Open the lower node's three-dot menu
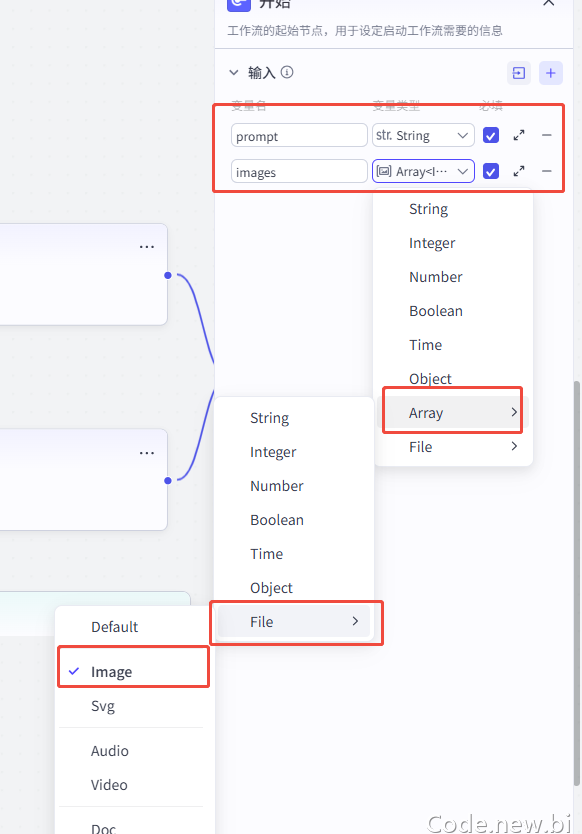 (147, 453)
